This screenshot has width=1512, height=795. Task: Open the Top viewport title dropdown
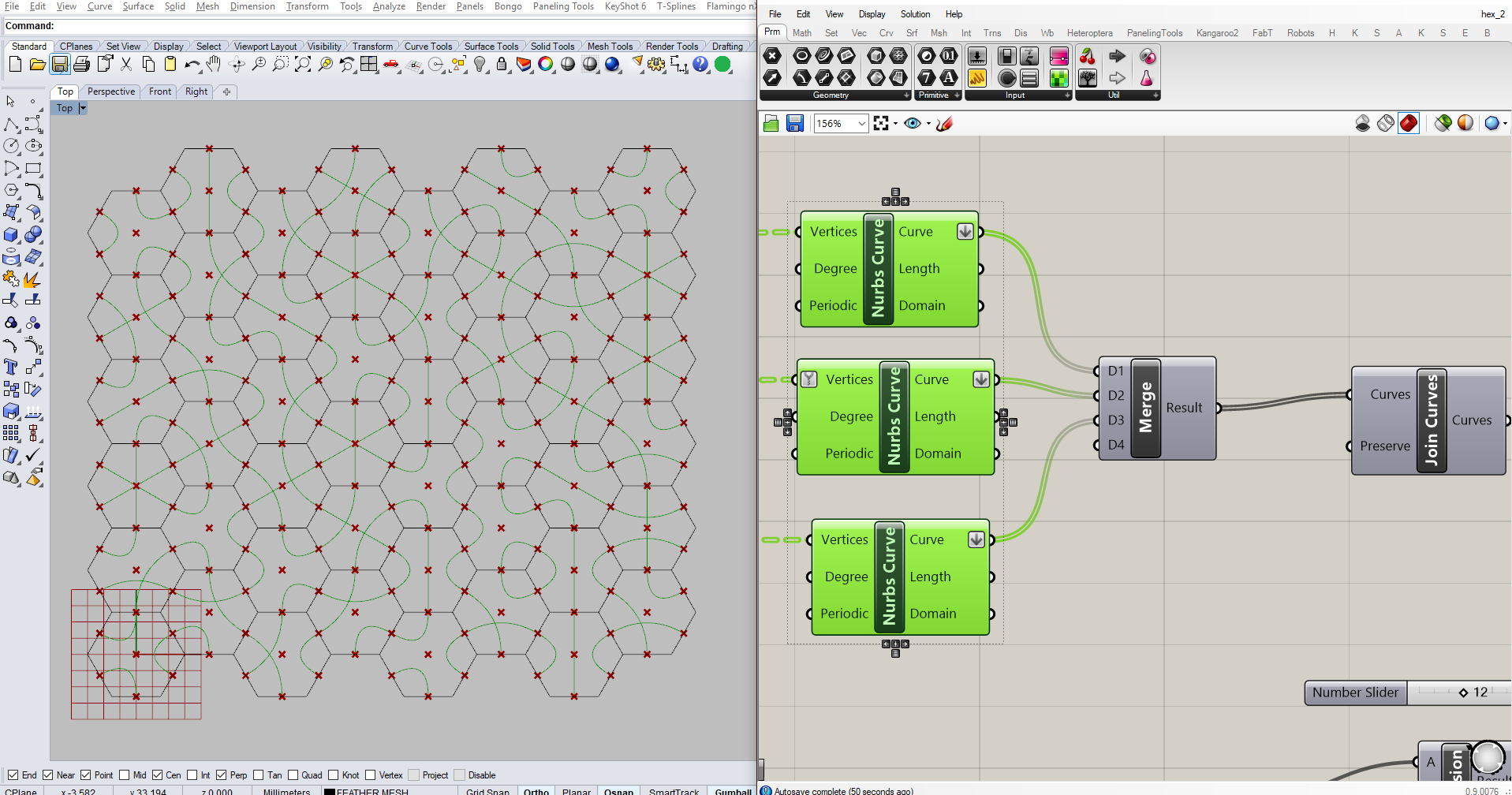83,108
